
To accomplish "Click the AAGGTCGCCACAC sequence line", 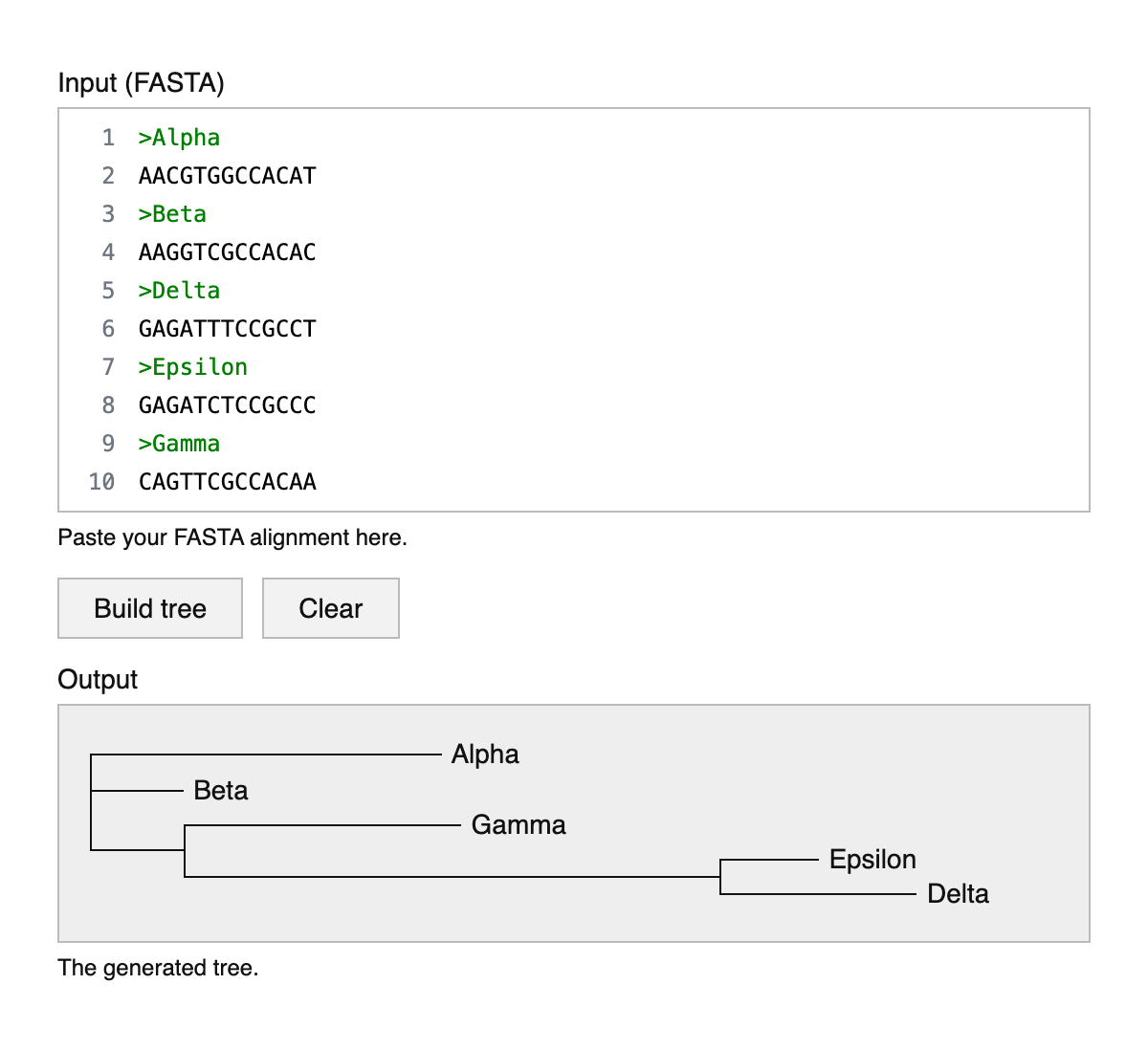I will [x=227, y=252].
